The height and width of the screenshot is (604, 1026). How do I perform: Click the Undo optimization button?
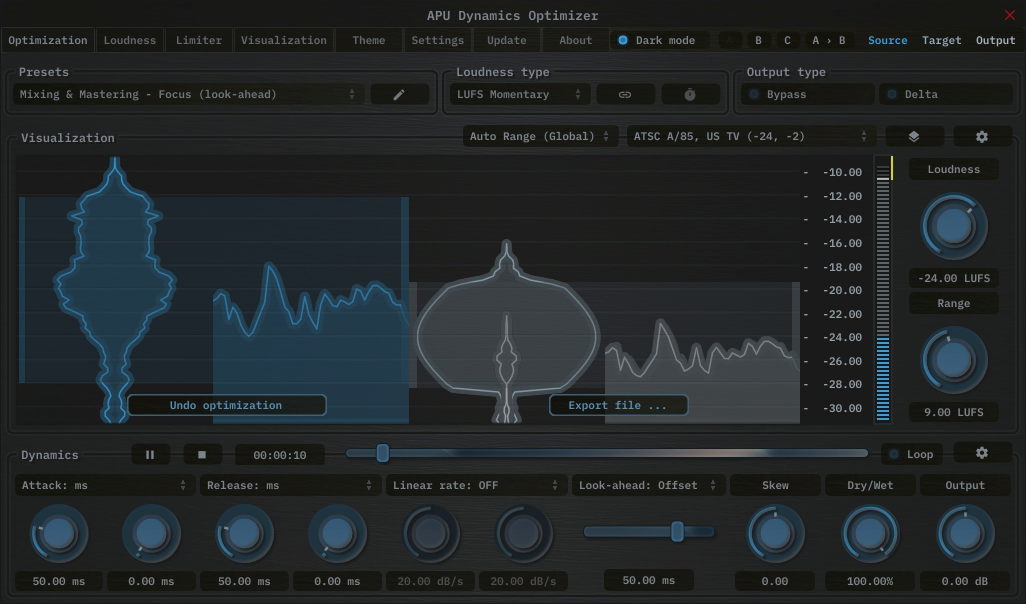coord(227,405)
